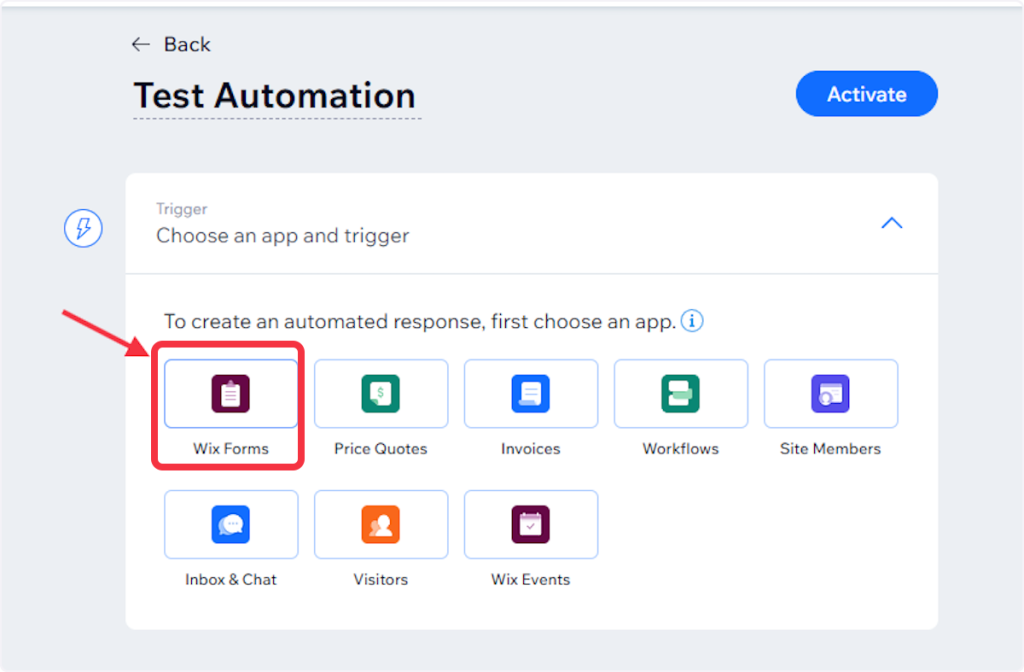Go back using the Back link text
This screenshot has width=1024, height=672.
(x=187, y=45)
